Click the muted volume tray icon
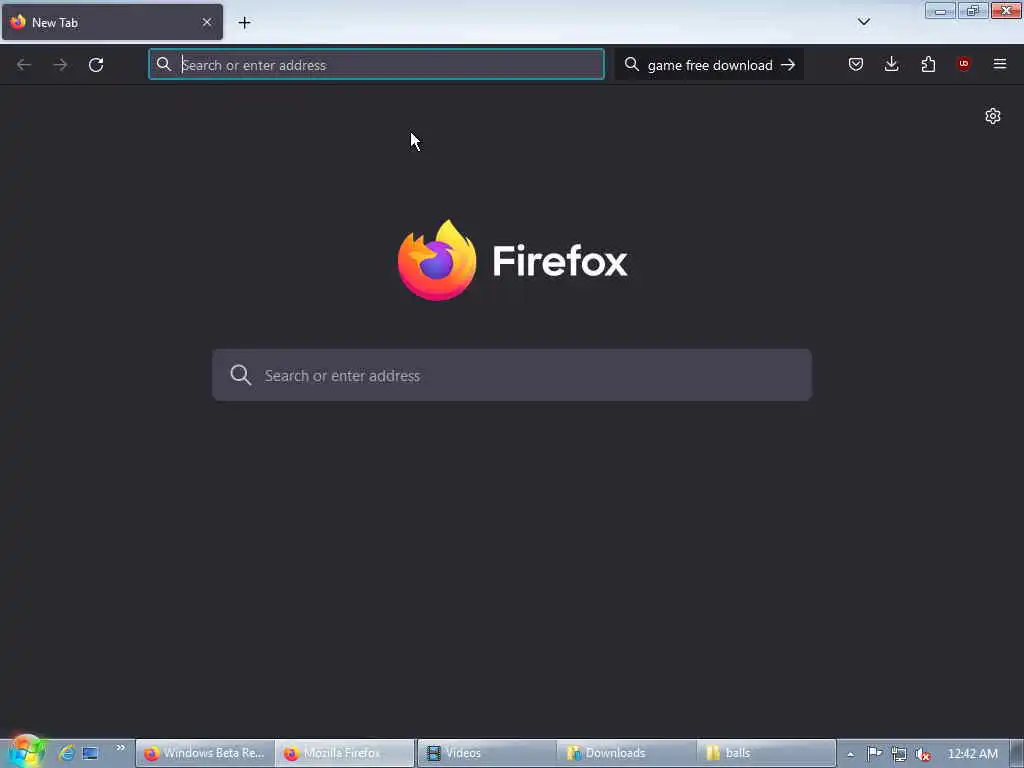 point(923,754)
